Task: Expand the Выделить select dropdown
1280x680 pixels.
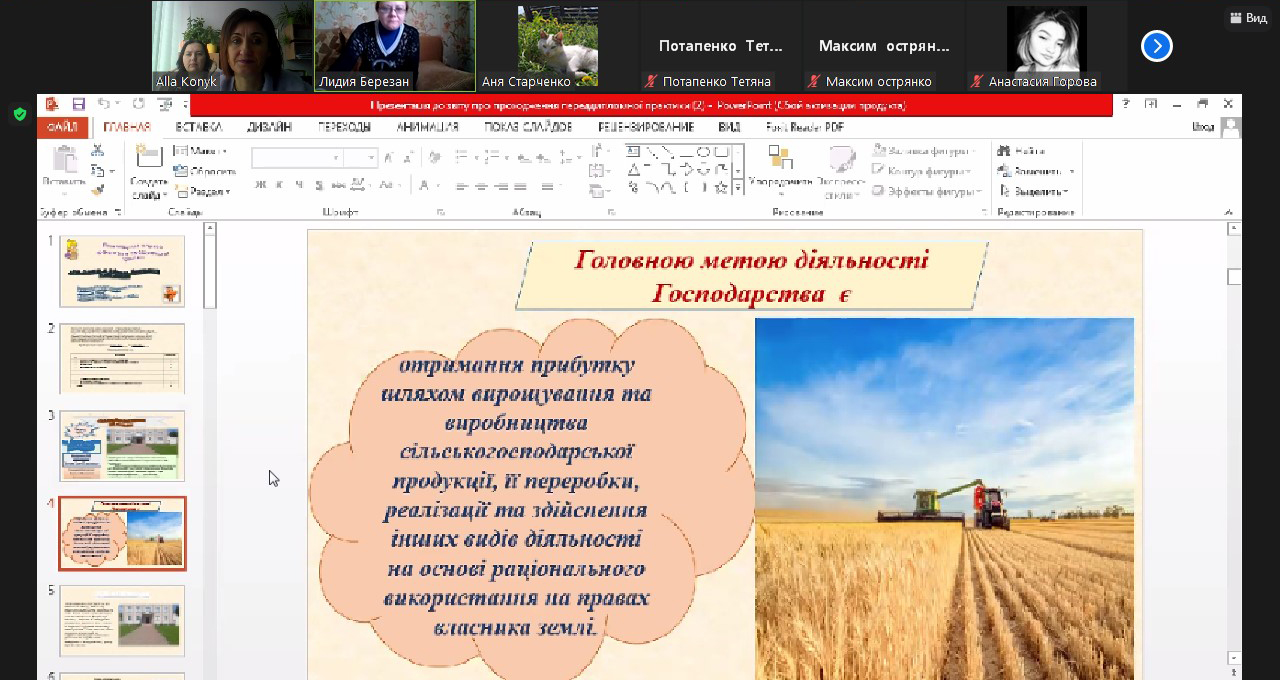Action: click(1034, 191)
